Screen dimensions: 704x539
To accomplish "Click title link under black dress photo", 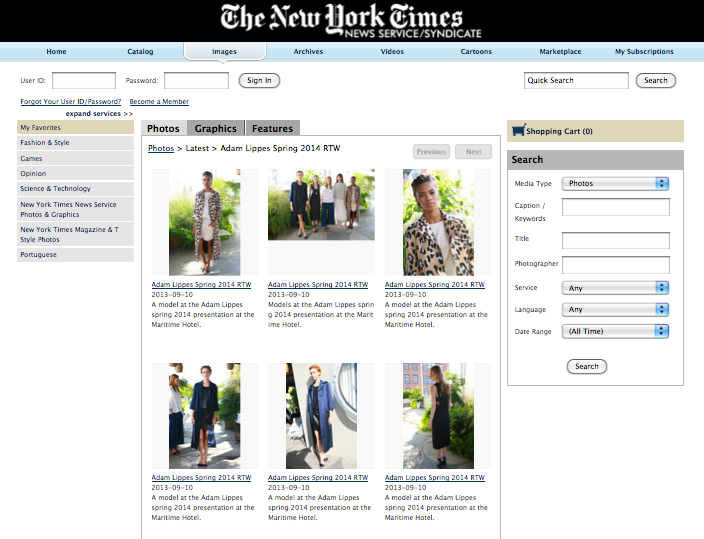I will (x=435, y=477).
